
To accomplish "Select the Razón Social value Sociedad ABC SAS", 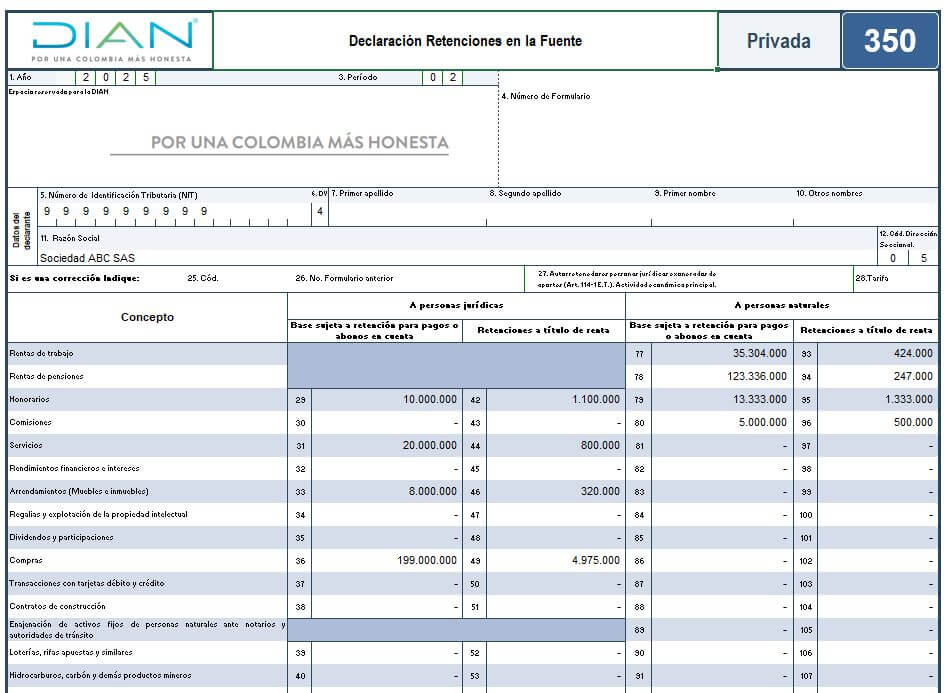I will (x=88, y=258).
